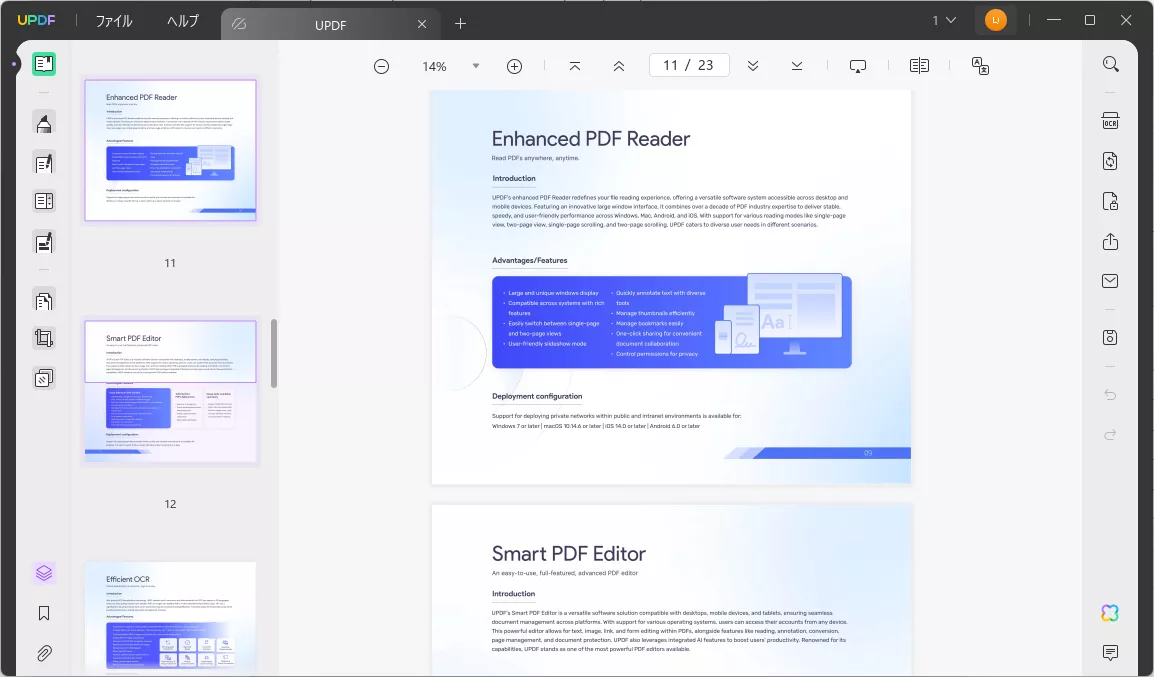Expand the zoom level dropdown
1154x677 pixels.
pos(476,66)
